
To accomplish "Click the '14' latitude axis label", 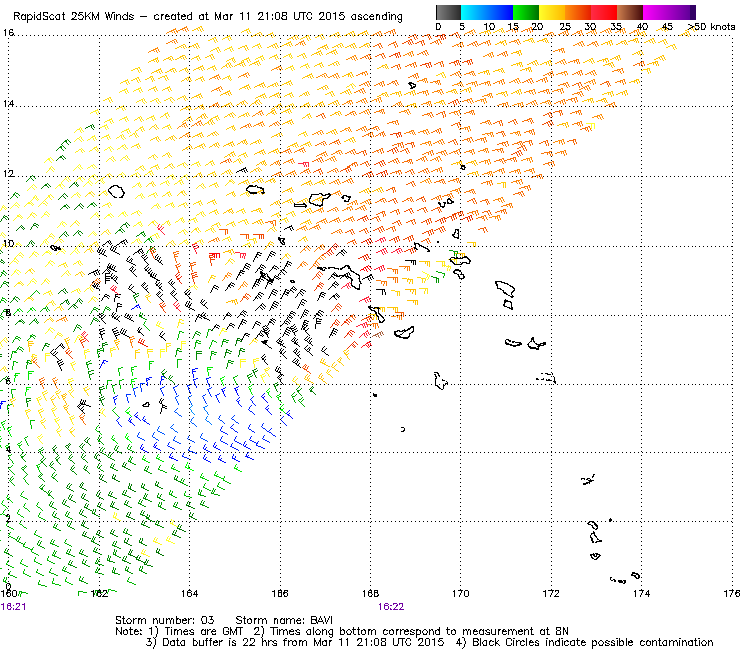I will click(x=8, y=103).
